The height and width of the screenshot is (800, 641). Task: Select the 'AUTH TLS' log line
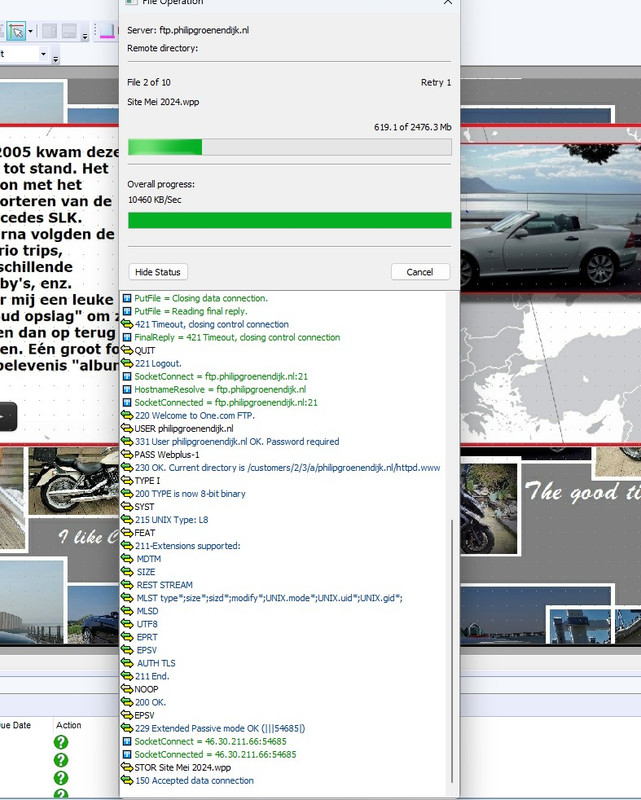[156, 663]
